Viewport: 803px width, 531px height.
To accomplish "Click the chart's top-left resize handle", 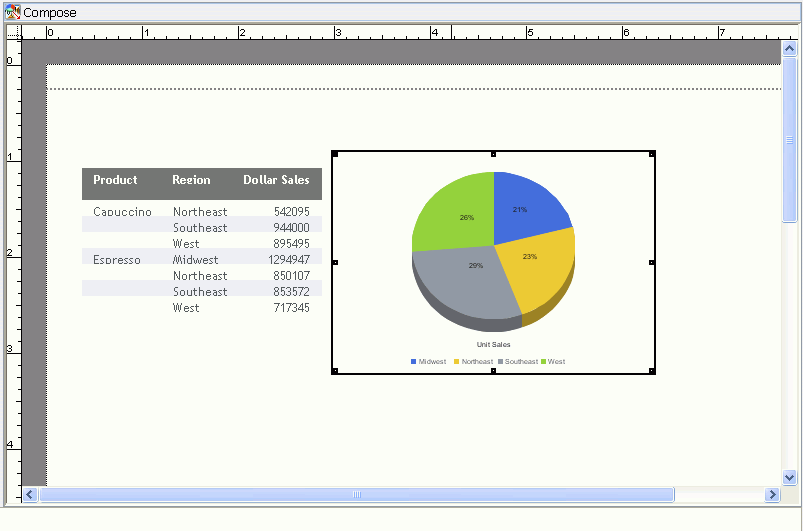I will coord(335,154).
